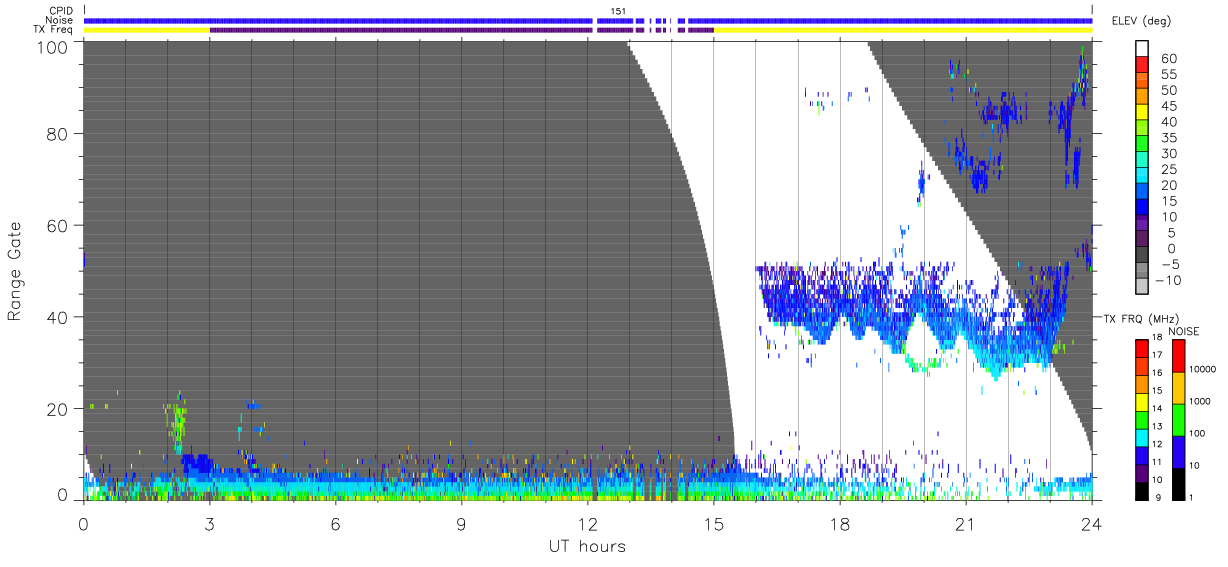Select the white top elevation swatch above 60
1228x567 pixels.
pyautogui.click(x=1143, y=50)
